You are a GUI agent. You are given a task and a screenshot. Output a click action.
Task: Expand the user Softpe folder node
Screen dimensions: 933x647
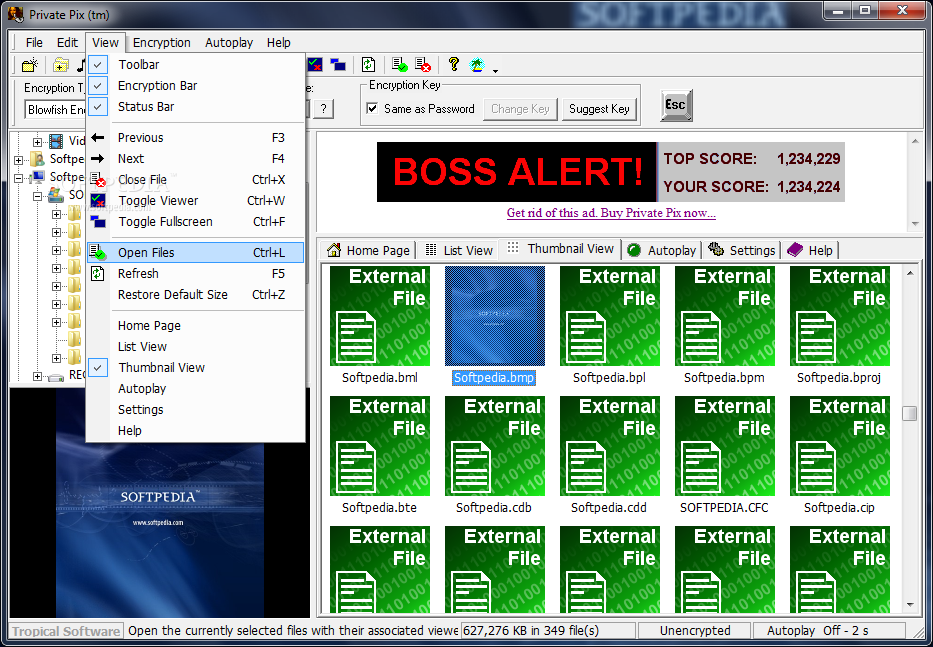point(19,160)
